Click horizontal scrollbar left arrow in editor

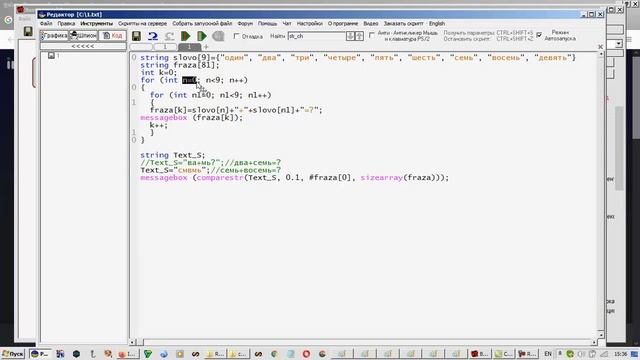coord(133,342)
